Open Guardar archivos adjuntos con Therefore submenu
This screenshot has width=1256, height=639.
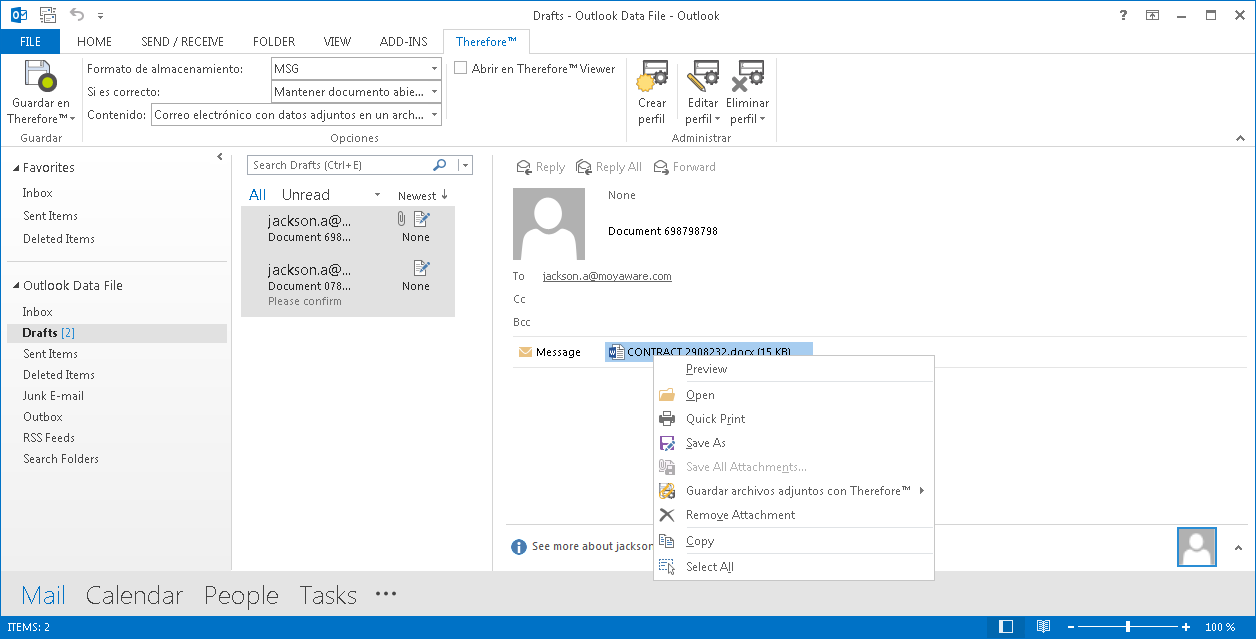794,491
